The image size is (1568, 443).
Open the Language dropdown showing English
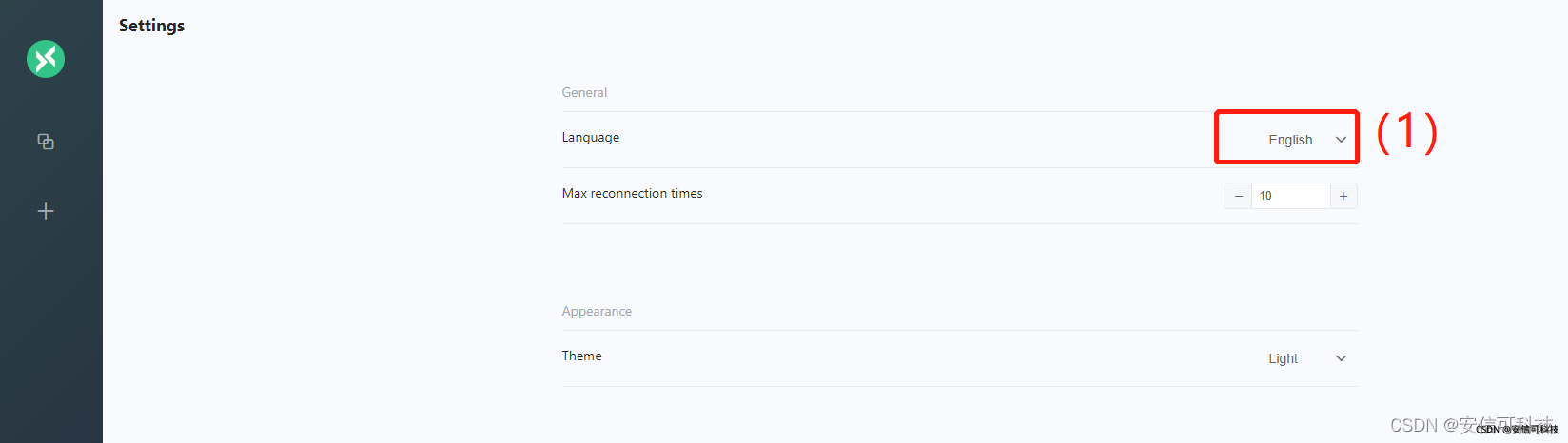pyautogui.click(x=1287, y=140)
